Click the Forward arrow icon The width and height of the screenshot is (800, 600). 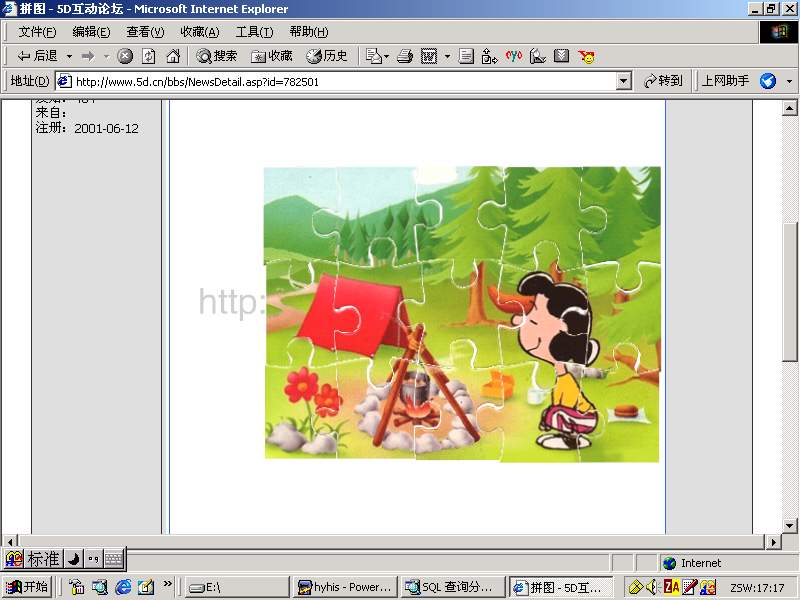point(88,56)
